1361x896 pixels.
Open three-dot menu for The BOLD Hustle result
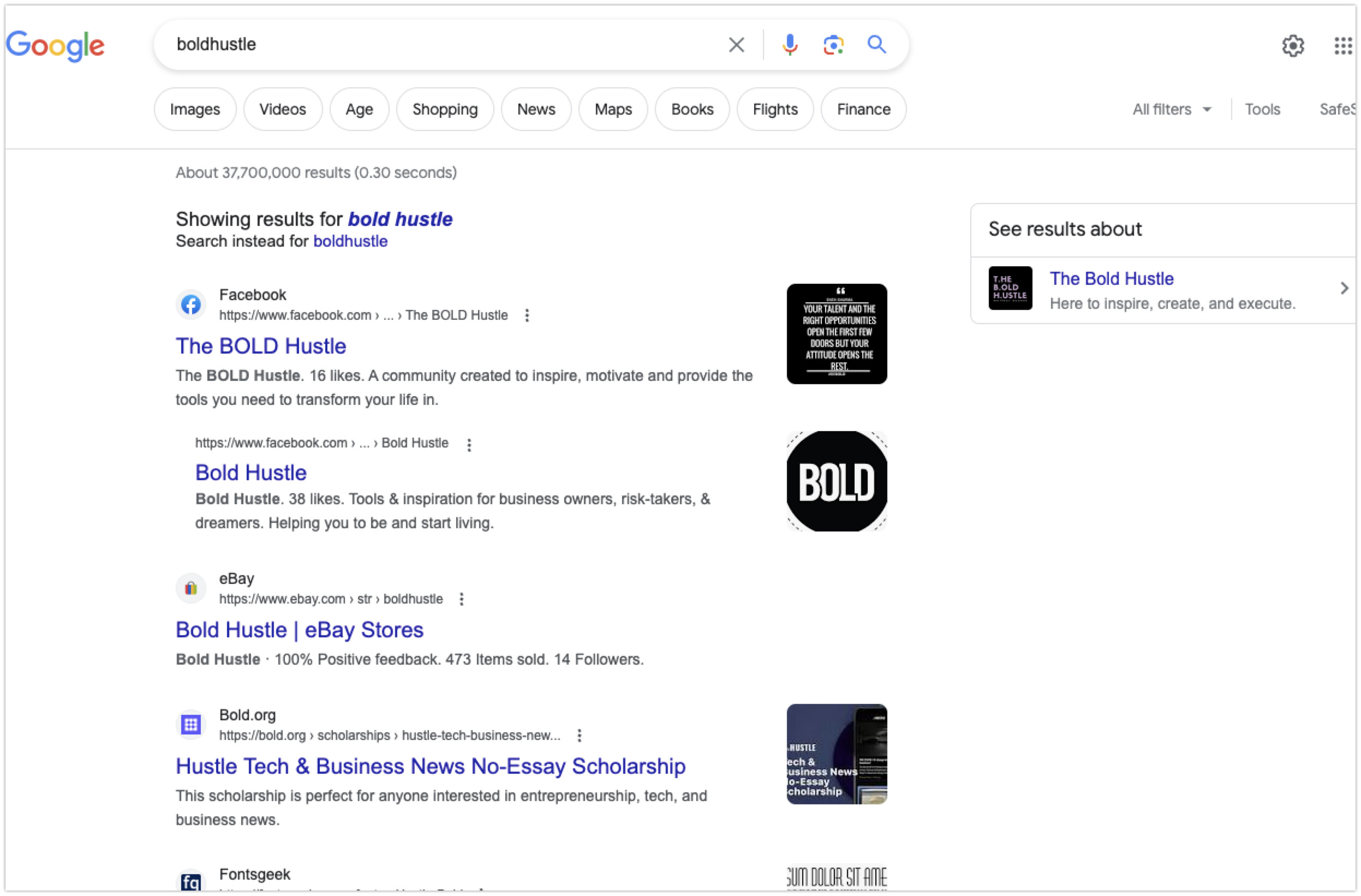coord(527,315)
